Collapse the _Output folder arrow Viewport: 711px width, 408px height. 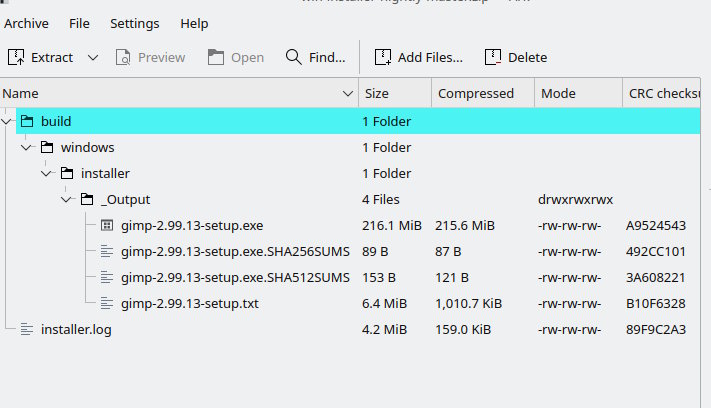click(66, 199)
